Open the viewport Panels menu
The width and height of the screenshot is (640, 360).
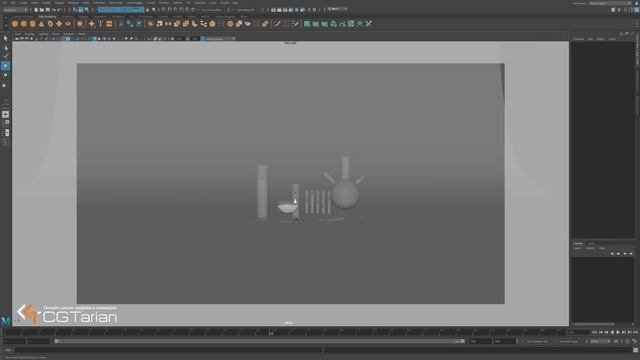point(82,34)
